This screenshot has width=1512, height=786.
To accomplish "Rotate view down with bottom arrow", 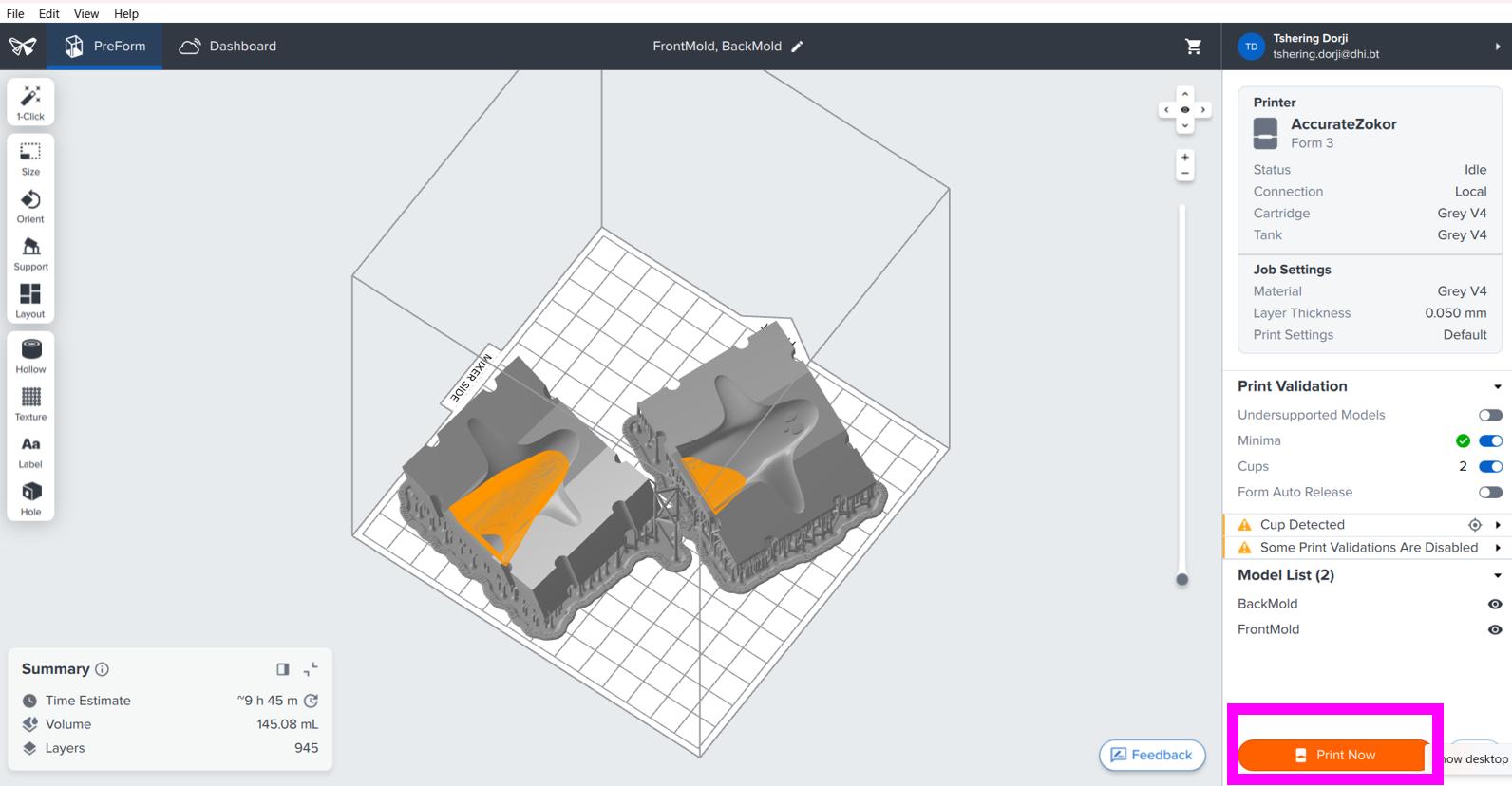I will [x=1184, y=126].
